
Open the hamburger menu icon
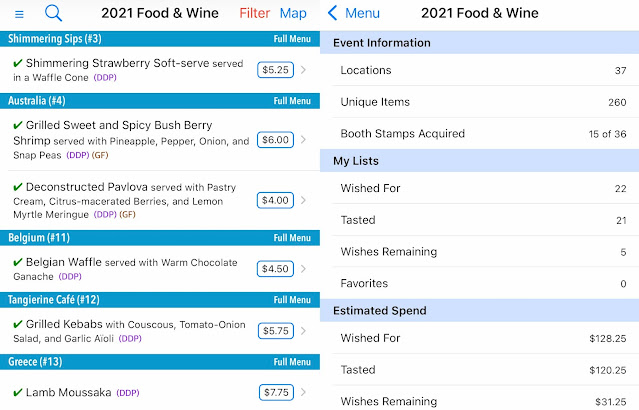pos(19,13)
